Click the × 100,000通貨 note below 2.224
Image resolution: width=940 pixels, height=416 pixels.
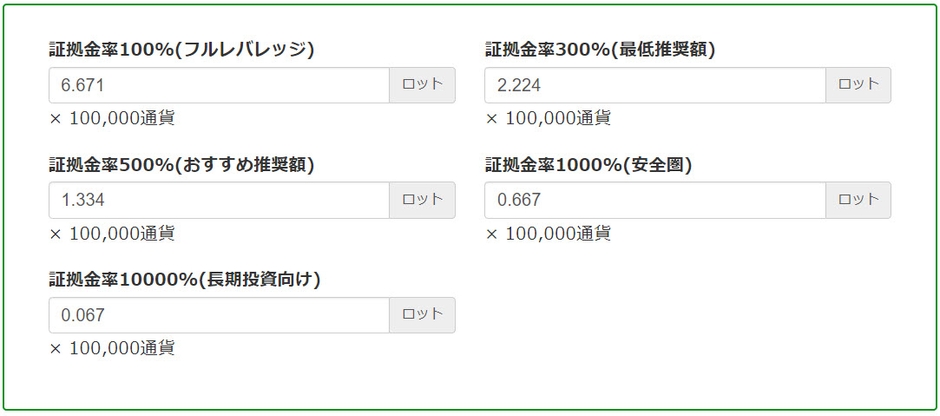point(548,118)
